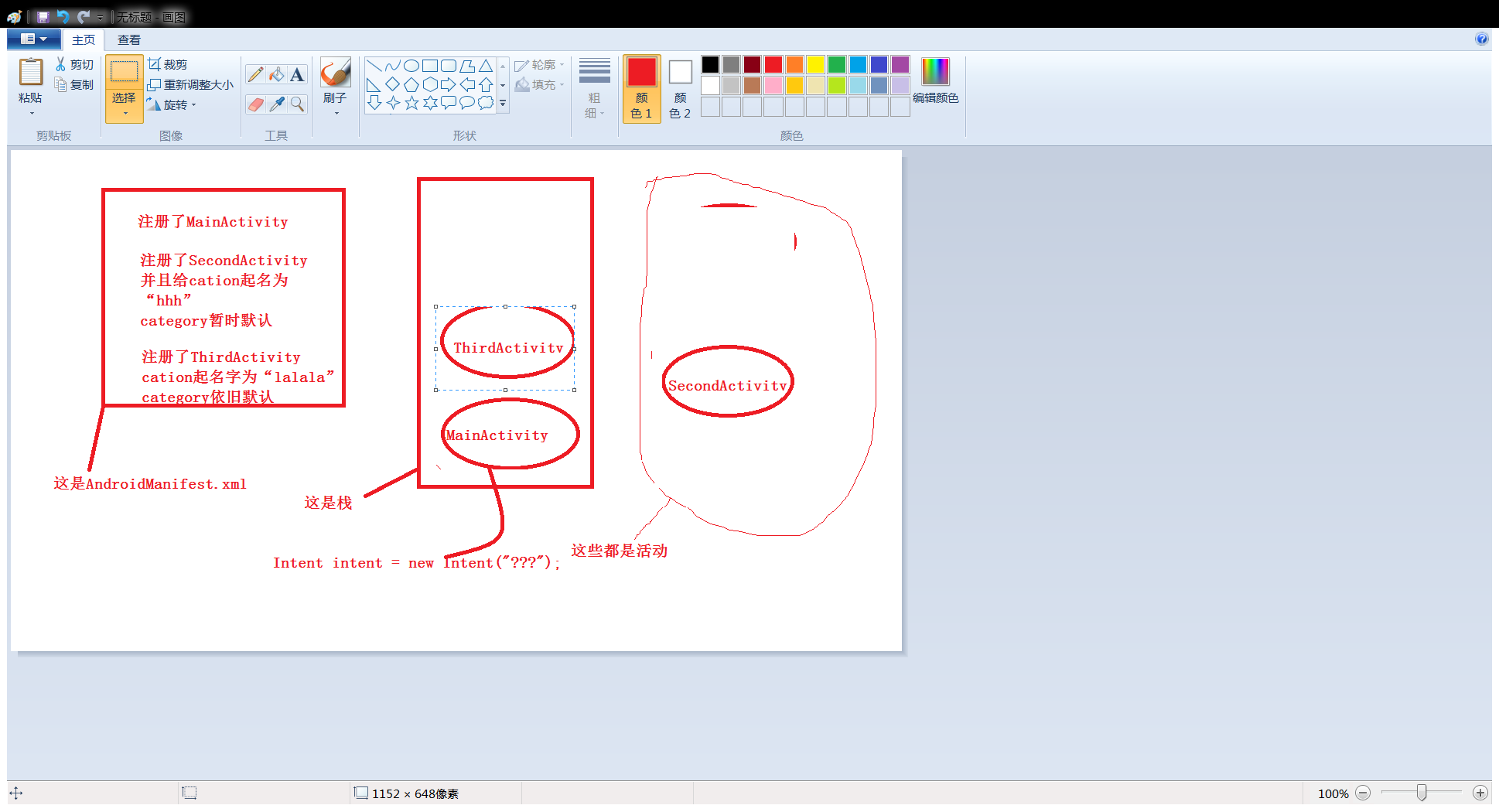1499x812 pixels.
Task: Select the Text tool
Action: (297, 74)
